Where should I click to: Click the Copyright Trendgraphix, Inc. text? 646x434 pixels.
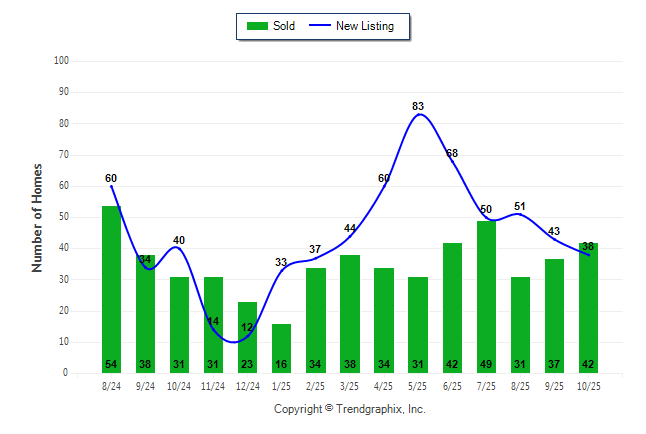coord(350,409)
